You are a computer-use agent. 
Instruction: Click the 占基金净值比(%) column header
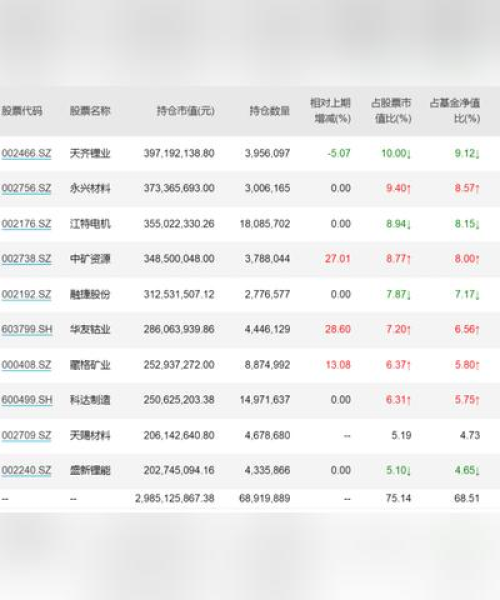coord(455,111)
